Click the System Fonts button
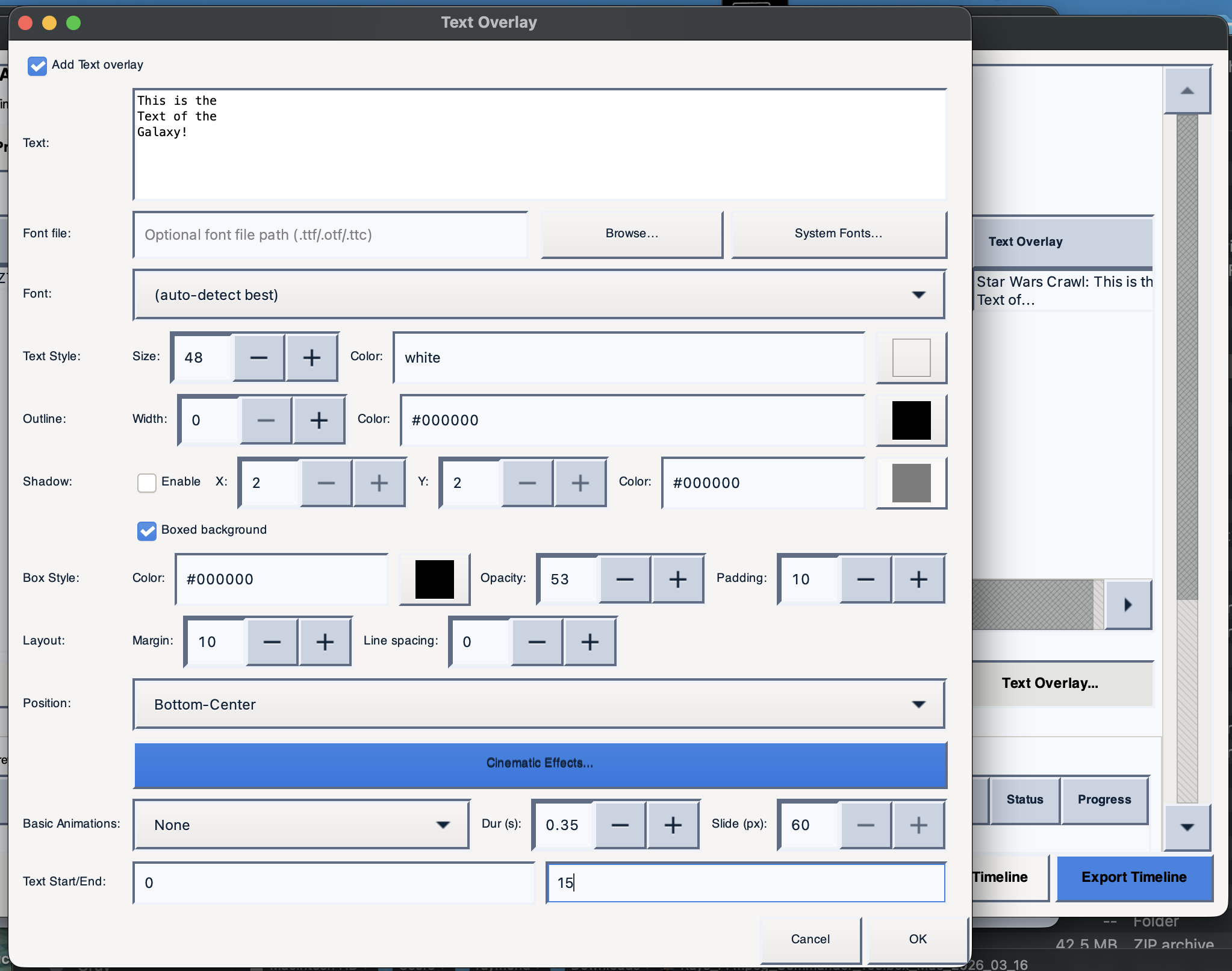This screenshot has width=1232, height=971. pos(838,234)
